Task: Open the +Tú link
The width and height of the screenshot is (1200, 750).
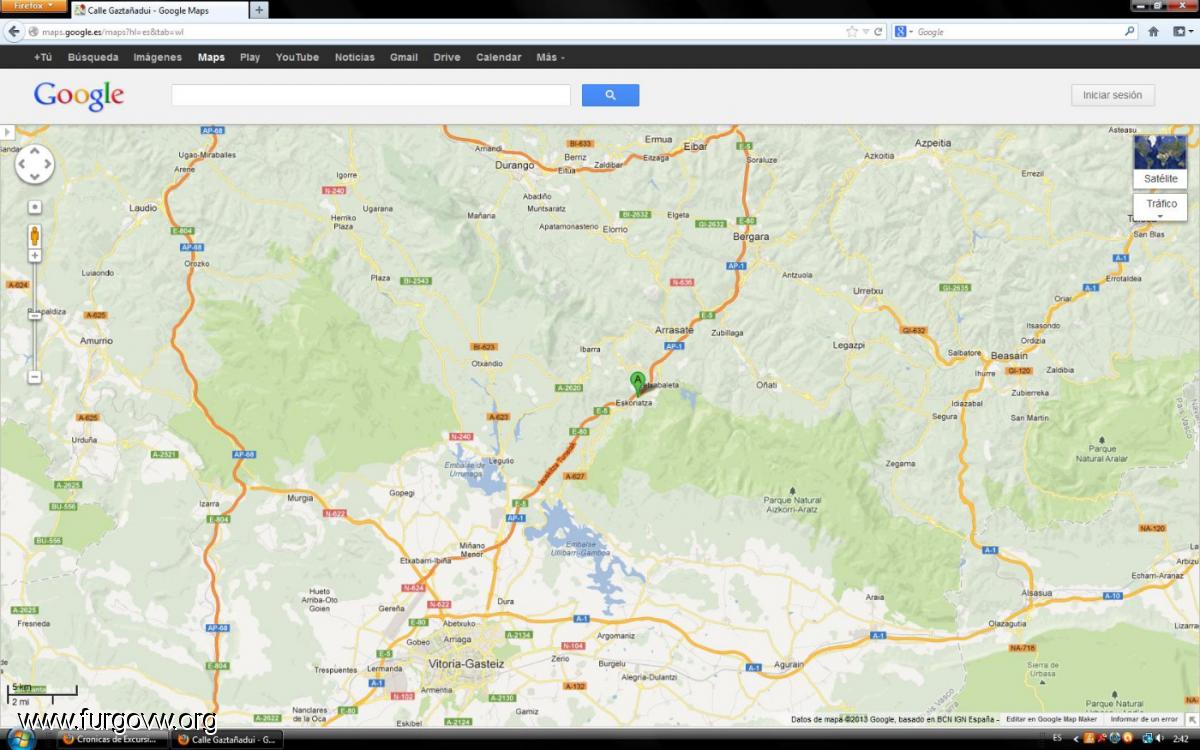Action: click(43, 57)
